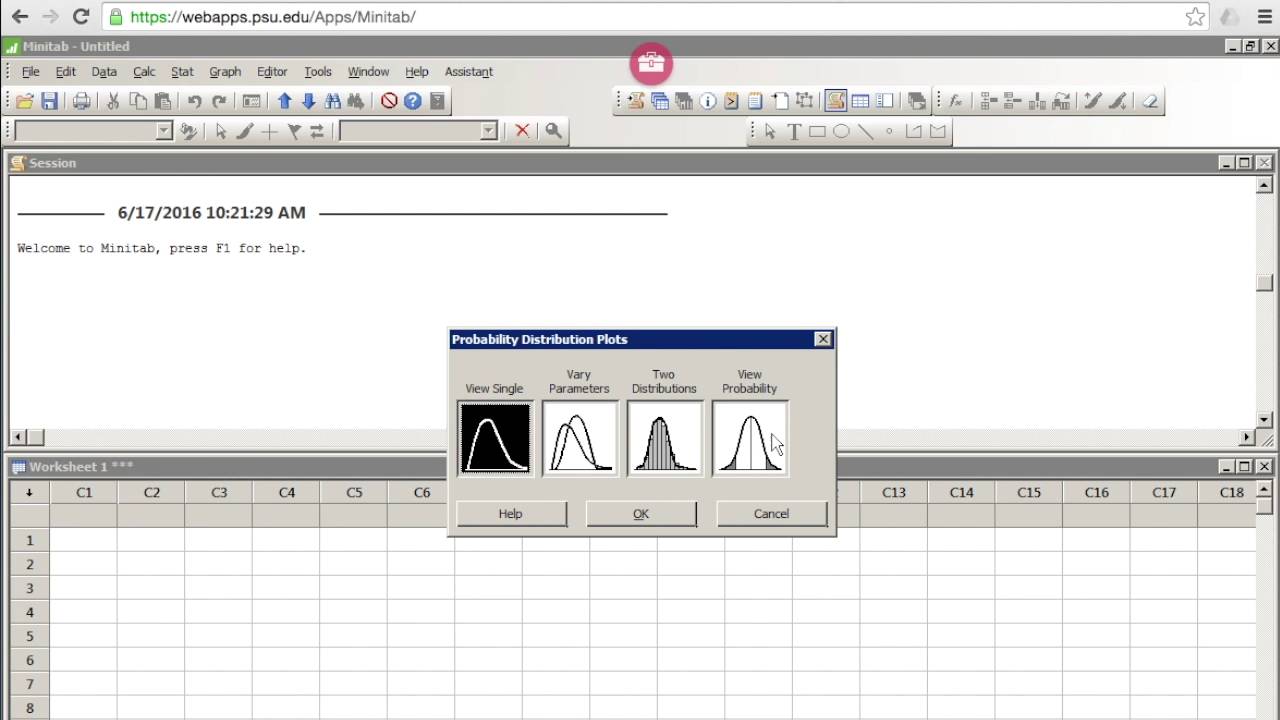
Task: Click the Show Worksheets Folder icon
Action: click(660, 101)
